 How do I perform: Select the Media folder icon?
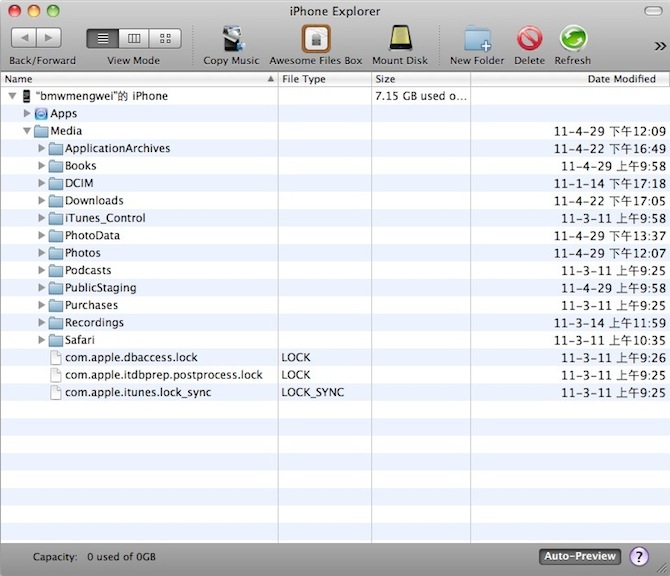pyautogui.click(x=41, y=131)
